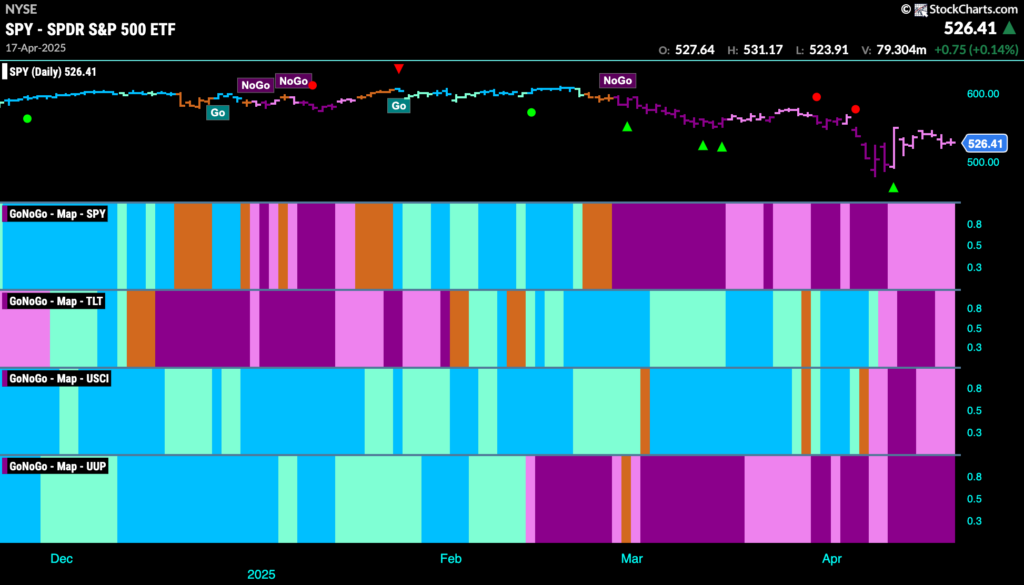Select the GoNoGo - Map - SPY panel label
Screen dimensions: 1024x585
56,213
